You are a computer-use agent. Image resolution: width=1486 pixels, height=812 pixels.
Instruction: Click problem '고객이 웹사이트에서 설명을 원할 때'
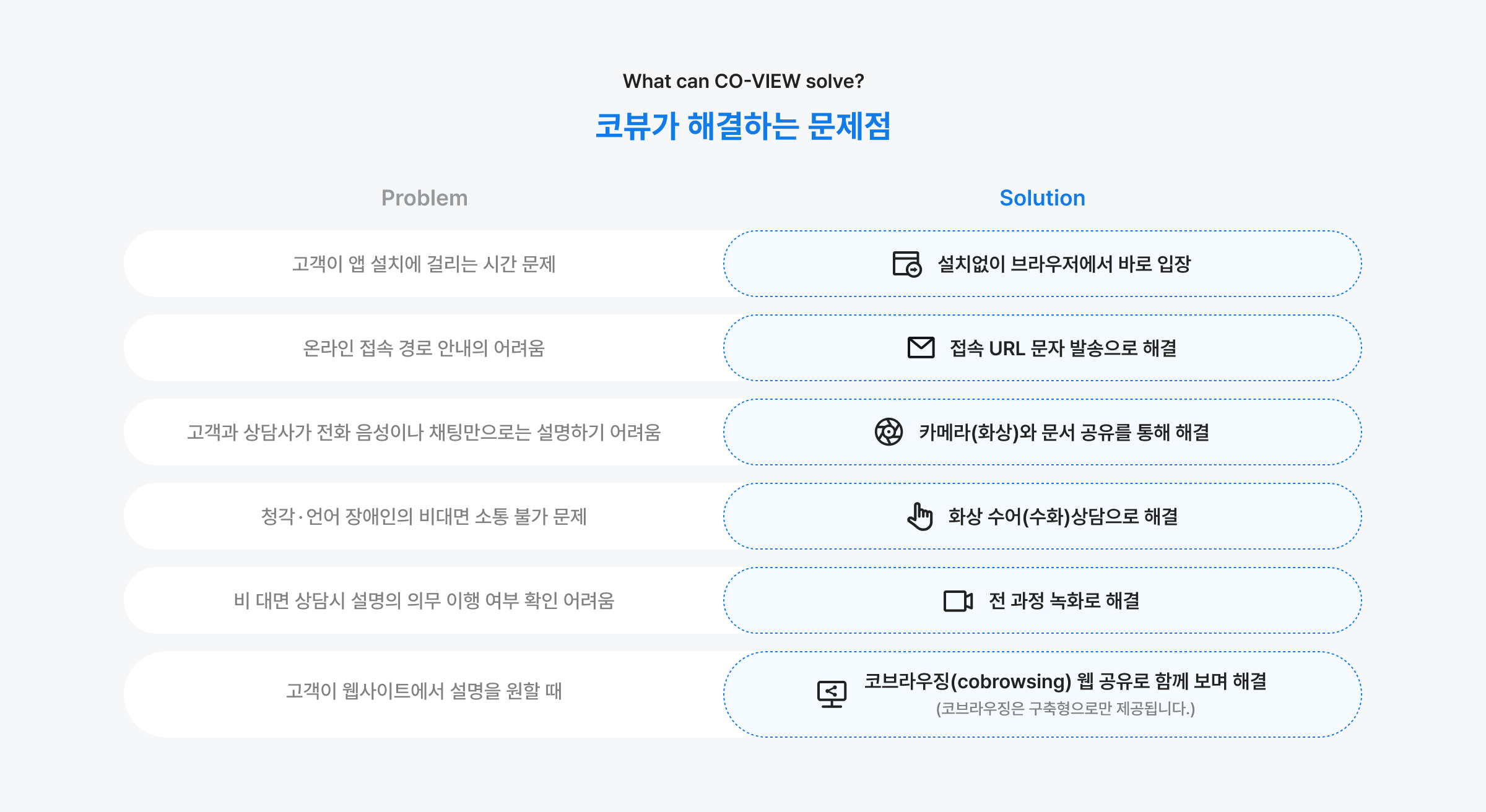click(x=424, y=691)
